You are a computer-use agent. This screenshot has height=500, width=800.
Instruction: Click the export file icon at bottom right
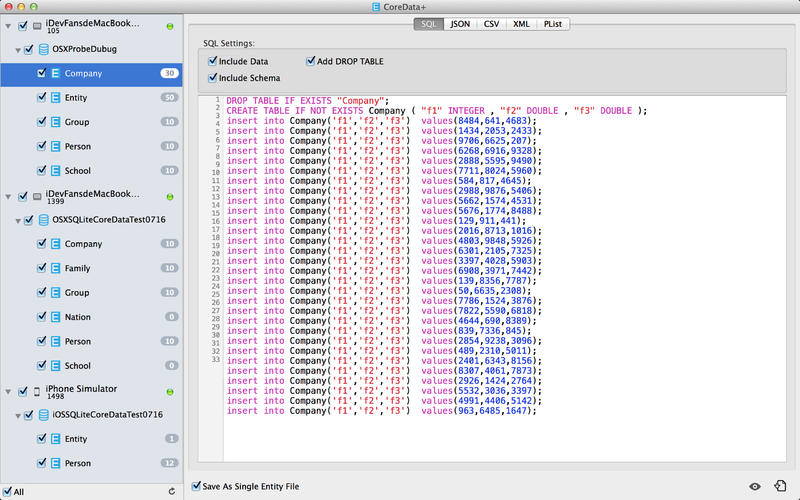780,486
